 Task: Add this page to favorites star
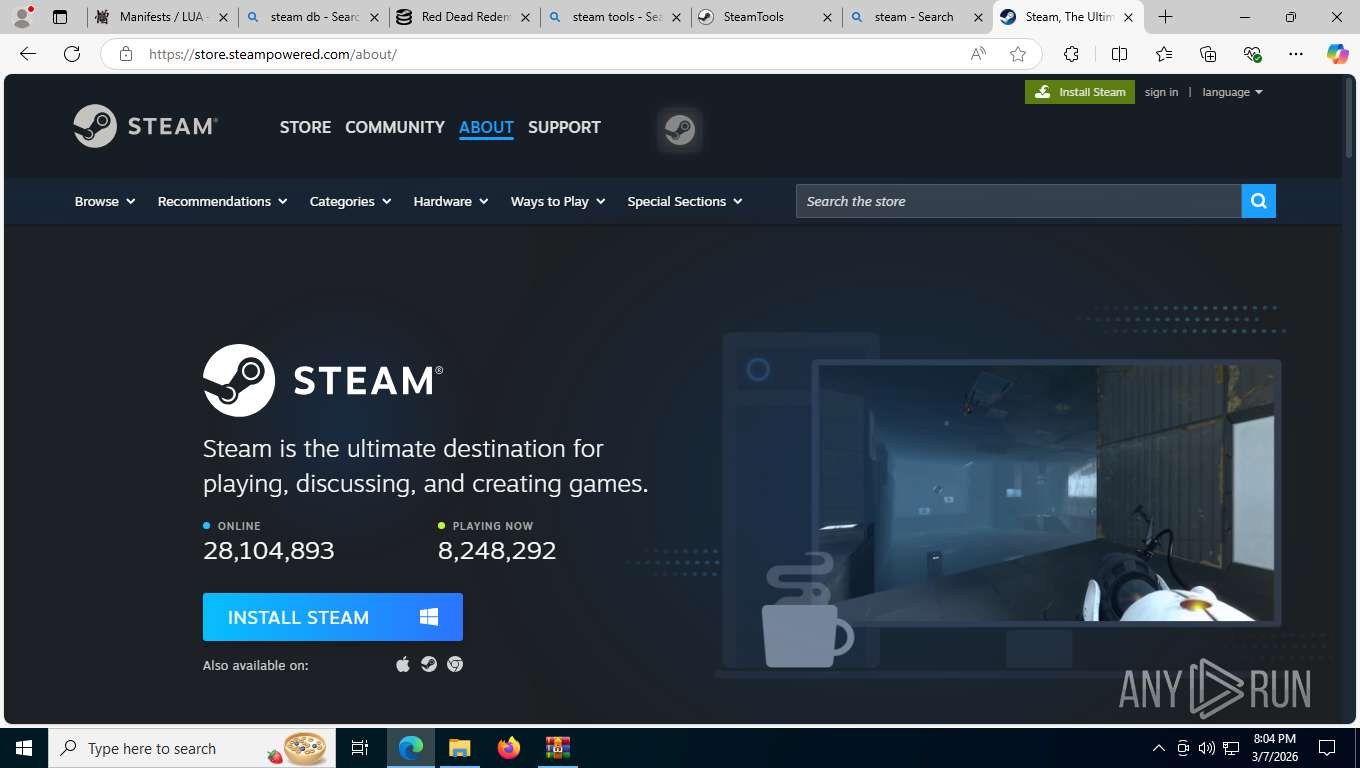(1018, 54)
